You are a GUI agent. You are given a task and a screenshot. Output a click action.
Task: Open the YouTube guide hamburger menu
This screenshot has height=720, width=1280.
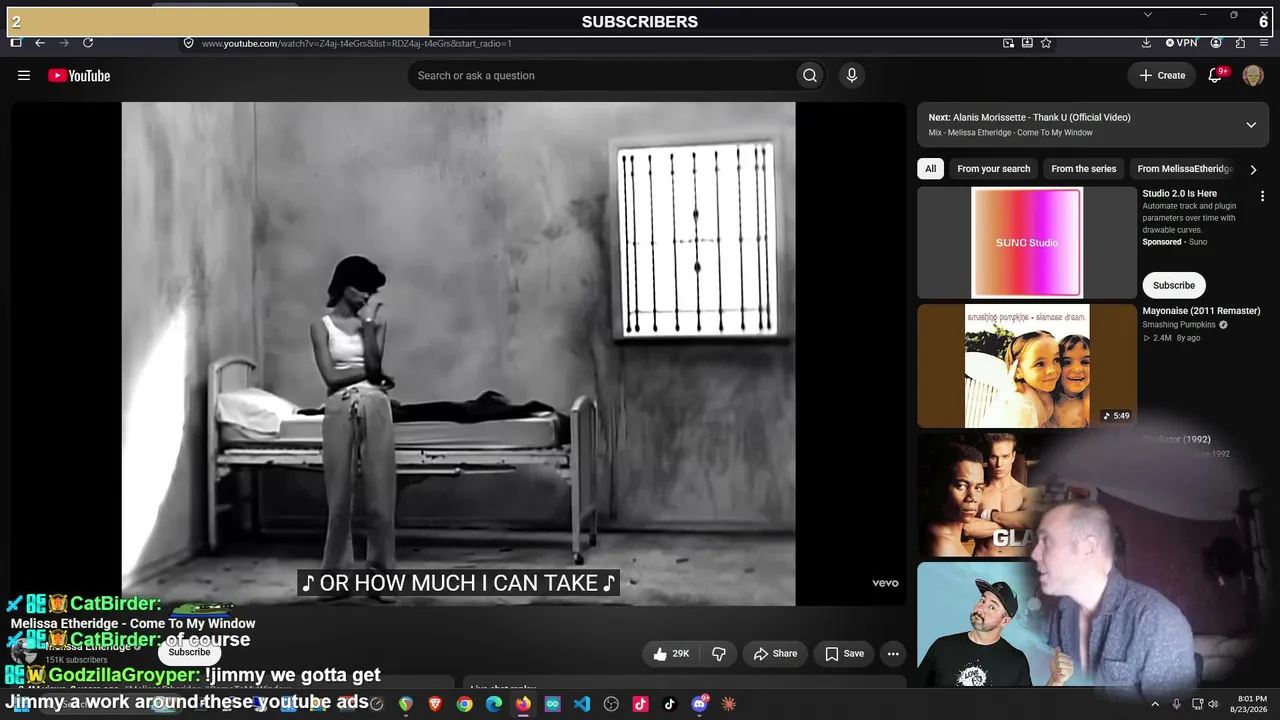coord(24,75)
